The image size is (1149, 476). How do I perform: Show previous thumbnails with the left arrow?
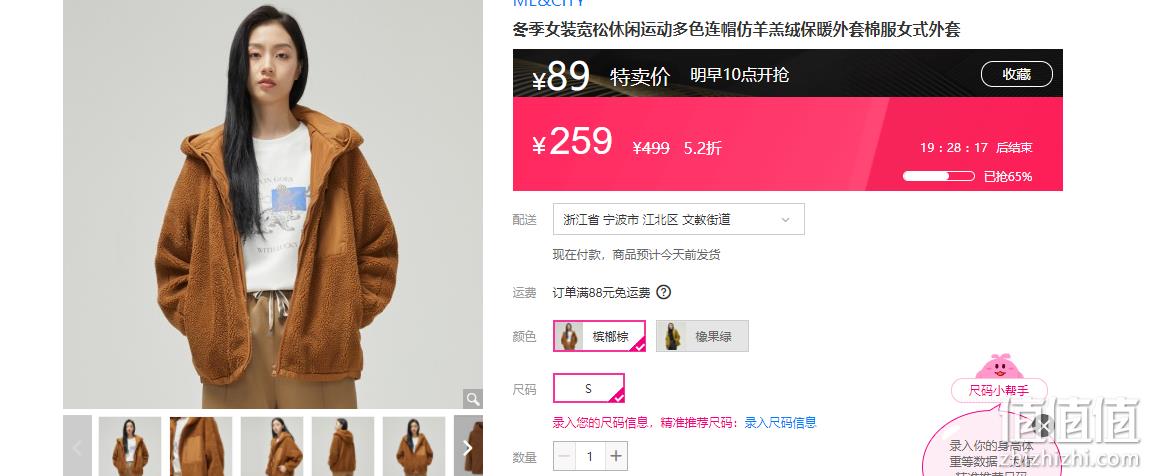pos(78,447)
